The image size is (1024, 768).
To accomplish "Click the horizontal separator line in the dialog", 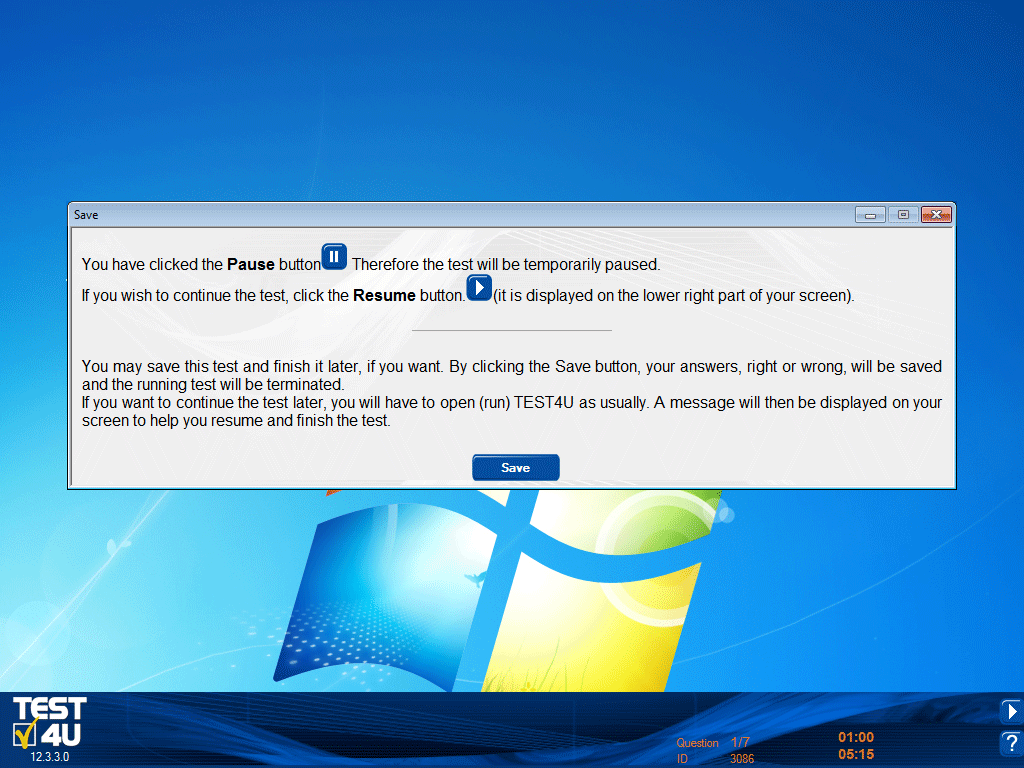I will [511, 329].
